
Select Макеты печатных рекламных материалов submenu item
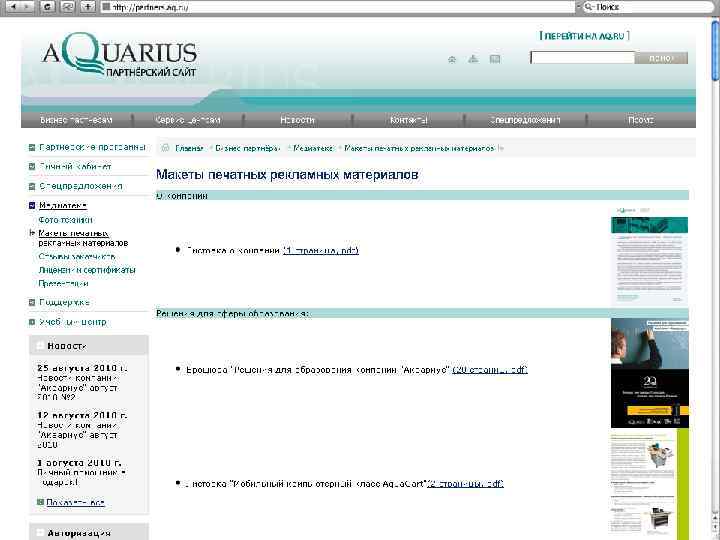coord(83,238)
